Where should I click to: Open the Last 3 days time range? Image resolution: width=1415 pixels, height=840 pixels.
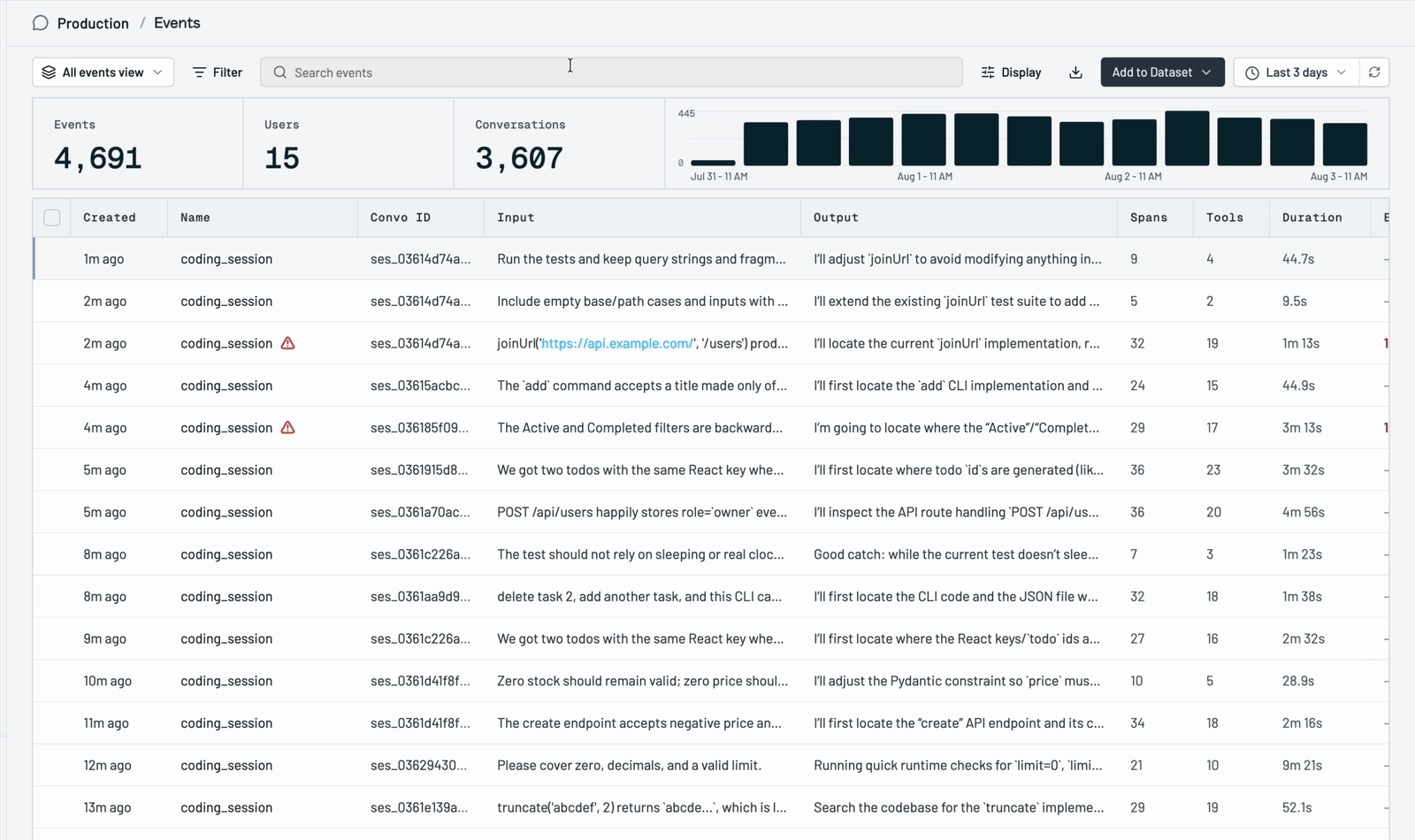tap(1296, 73)
